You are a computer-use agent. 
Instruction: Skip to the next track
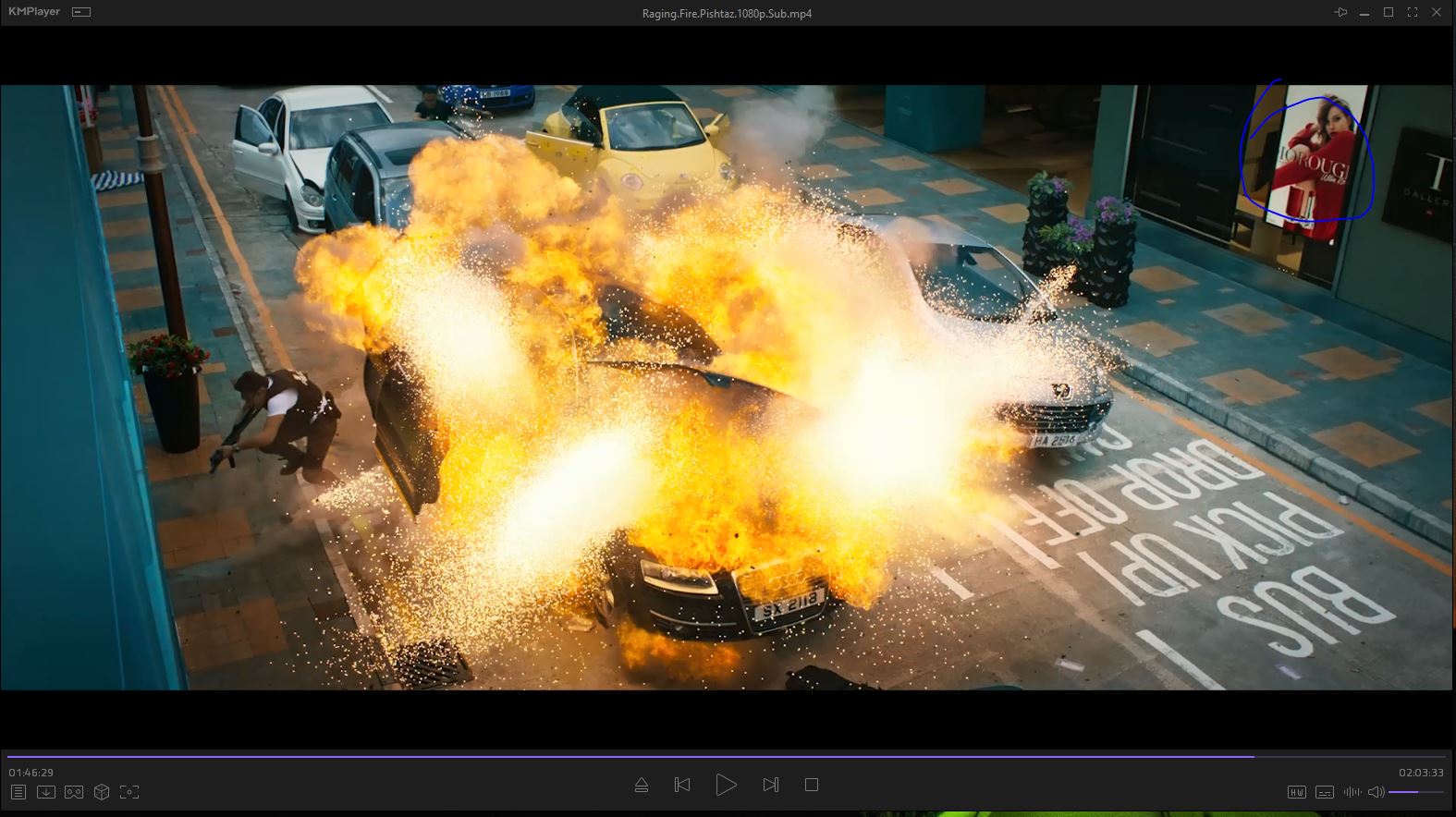click(770, 785)
